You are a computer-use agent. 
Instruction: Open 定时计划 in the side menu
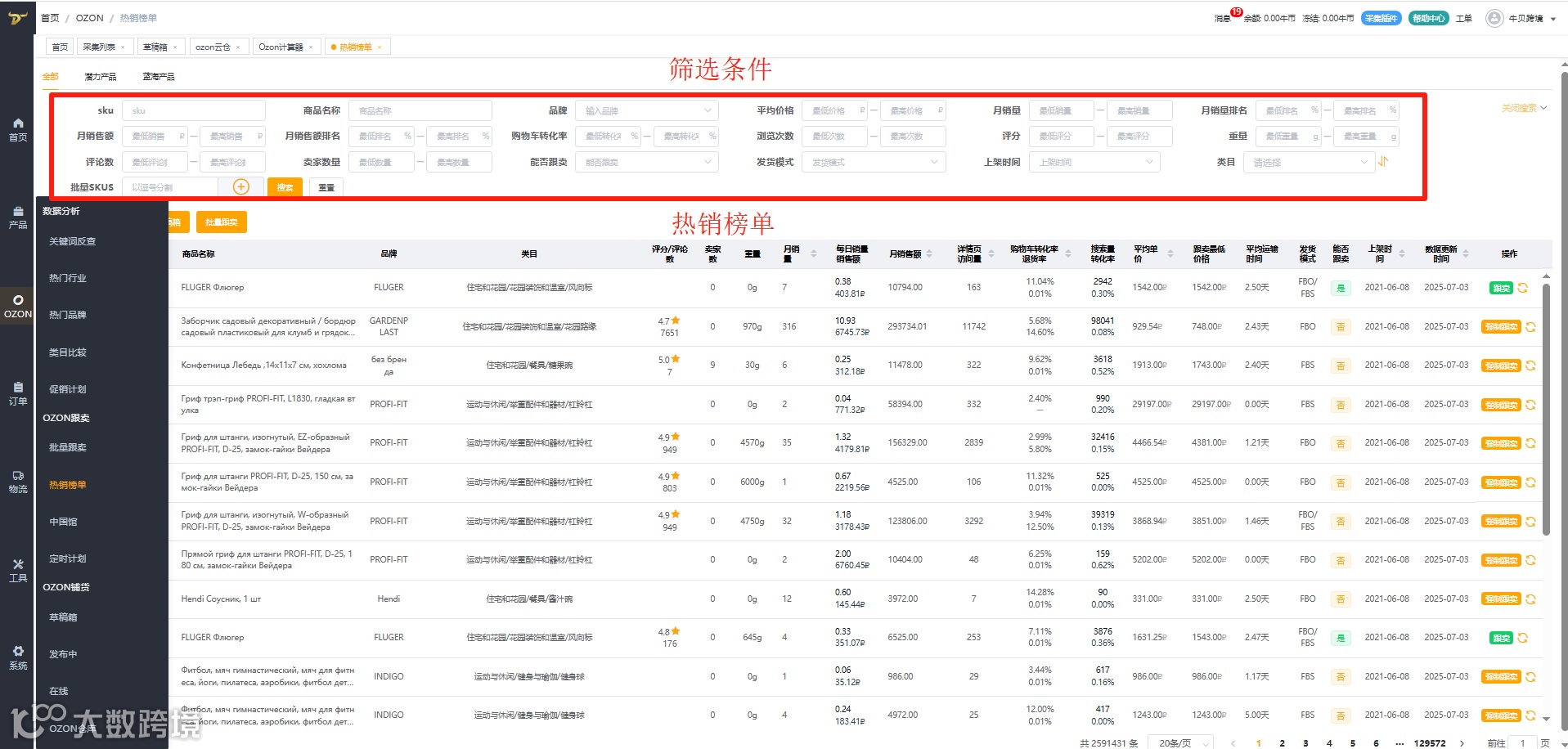click(x=68, y=558)
